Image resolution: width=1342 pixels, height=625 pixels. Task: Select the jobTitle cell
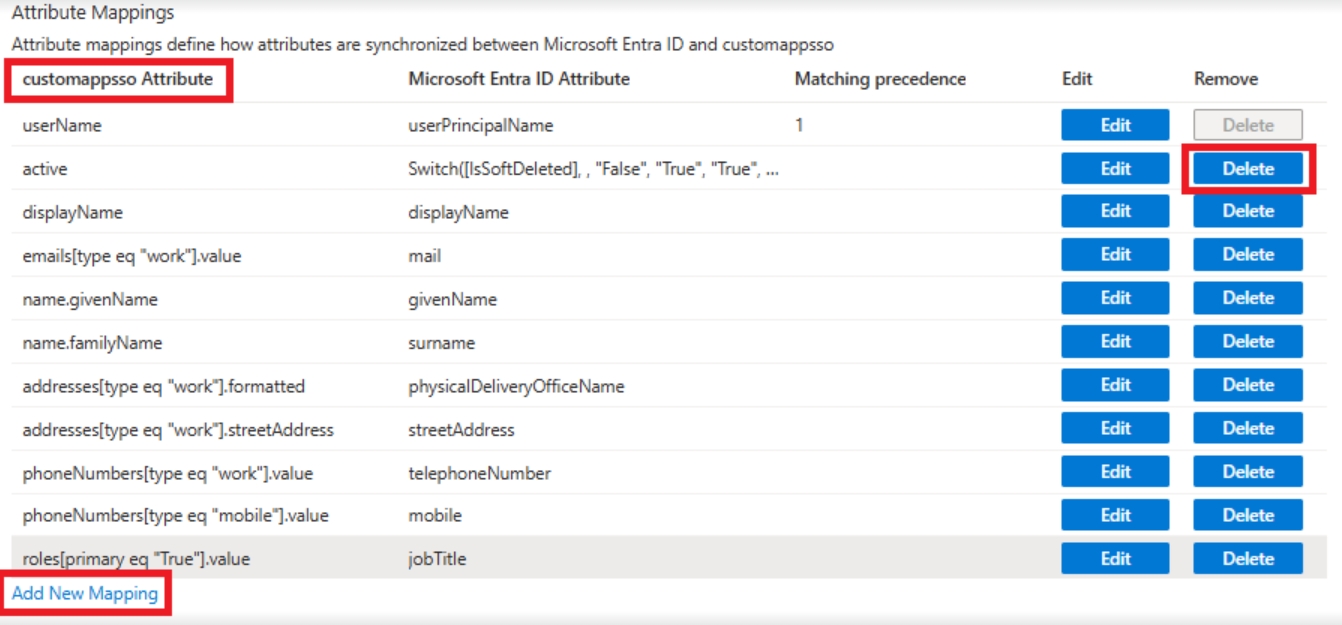(438, 560)
